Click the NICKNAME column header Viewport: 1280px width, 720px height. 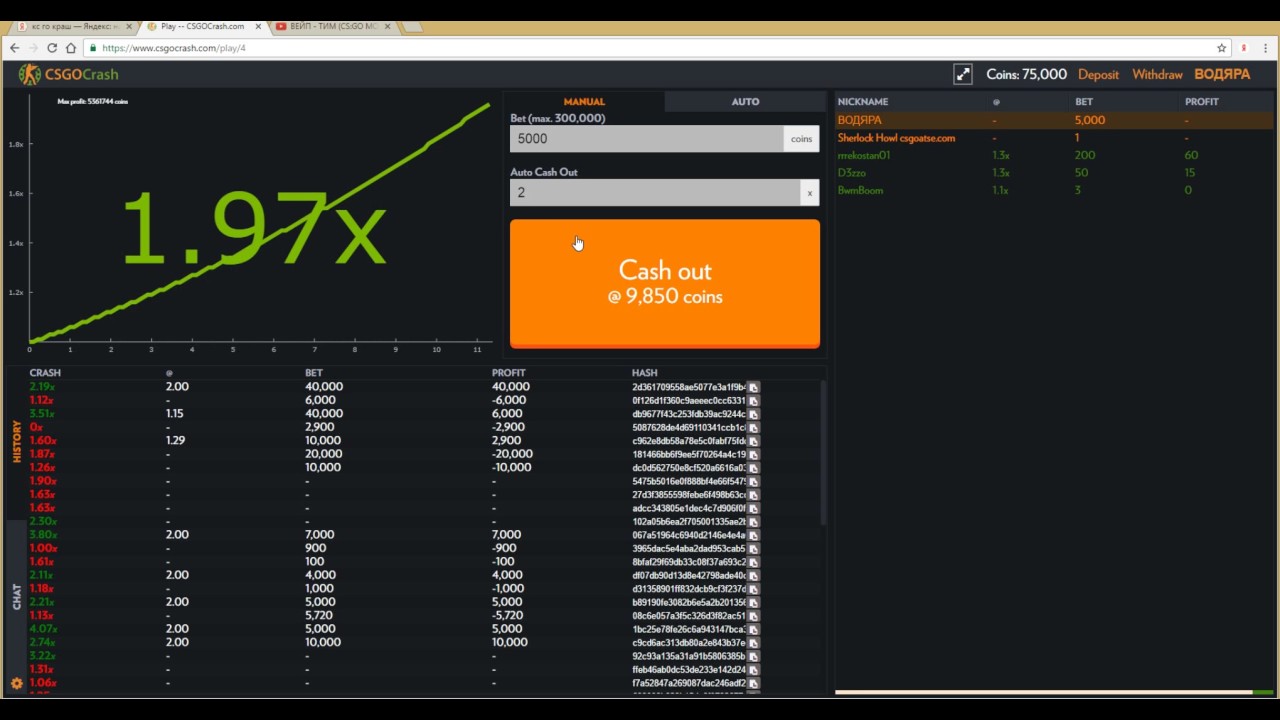[x=863, y=101]
